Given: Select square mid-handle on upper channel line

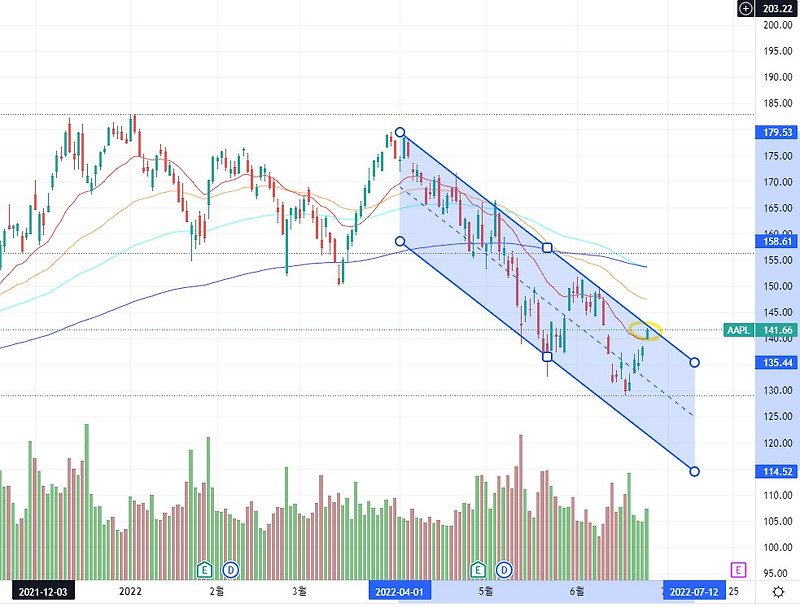Looking at the screenshot, I should (547, 248).
